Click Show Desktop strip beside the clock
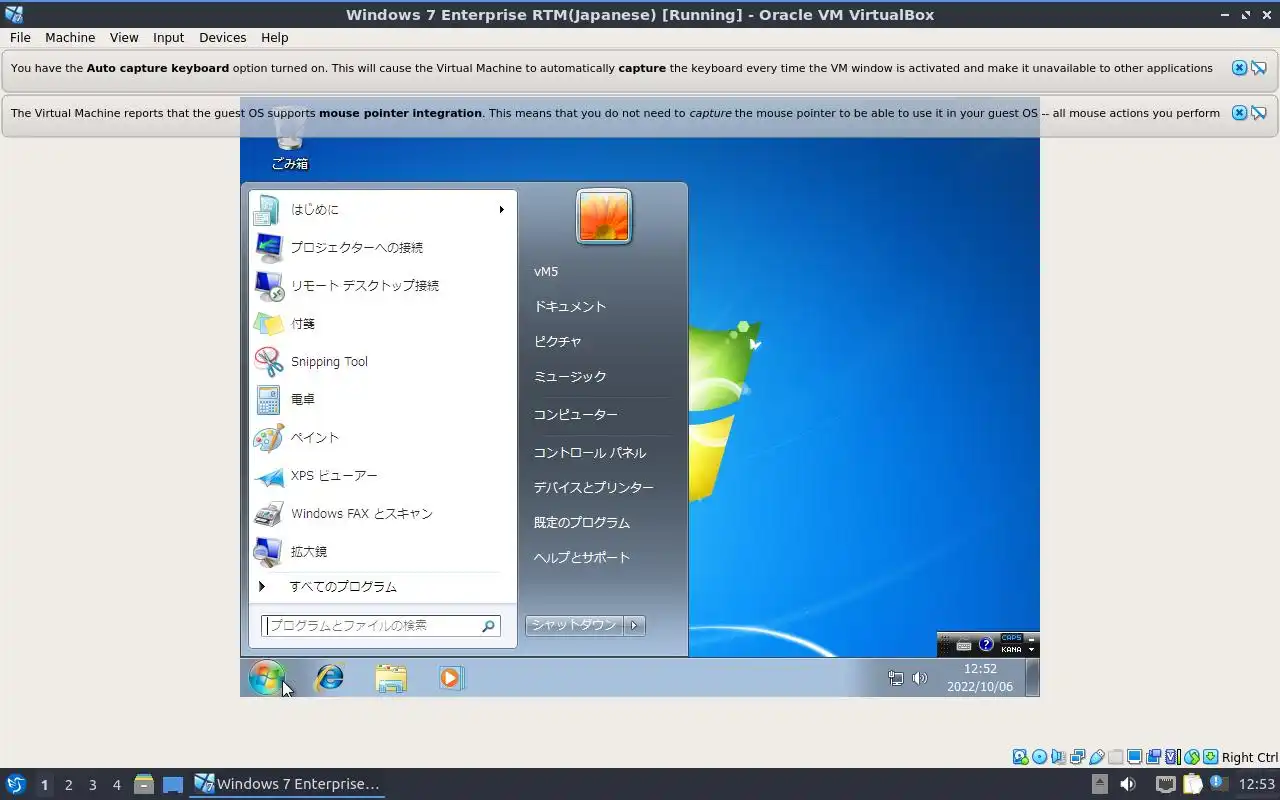Viewport: 1280px width, 800px height. tap(1033, 678)
